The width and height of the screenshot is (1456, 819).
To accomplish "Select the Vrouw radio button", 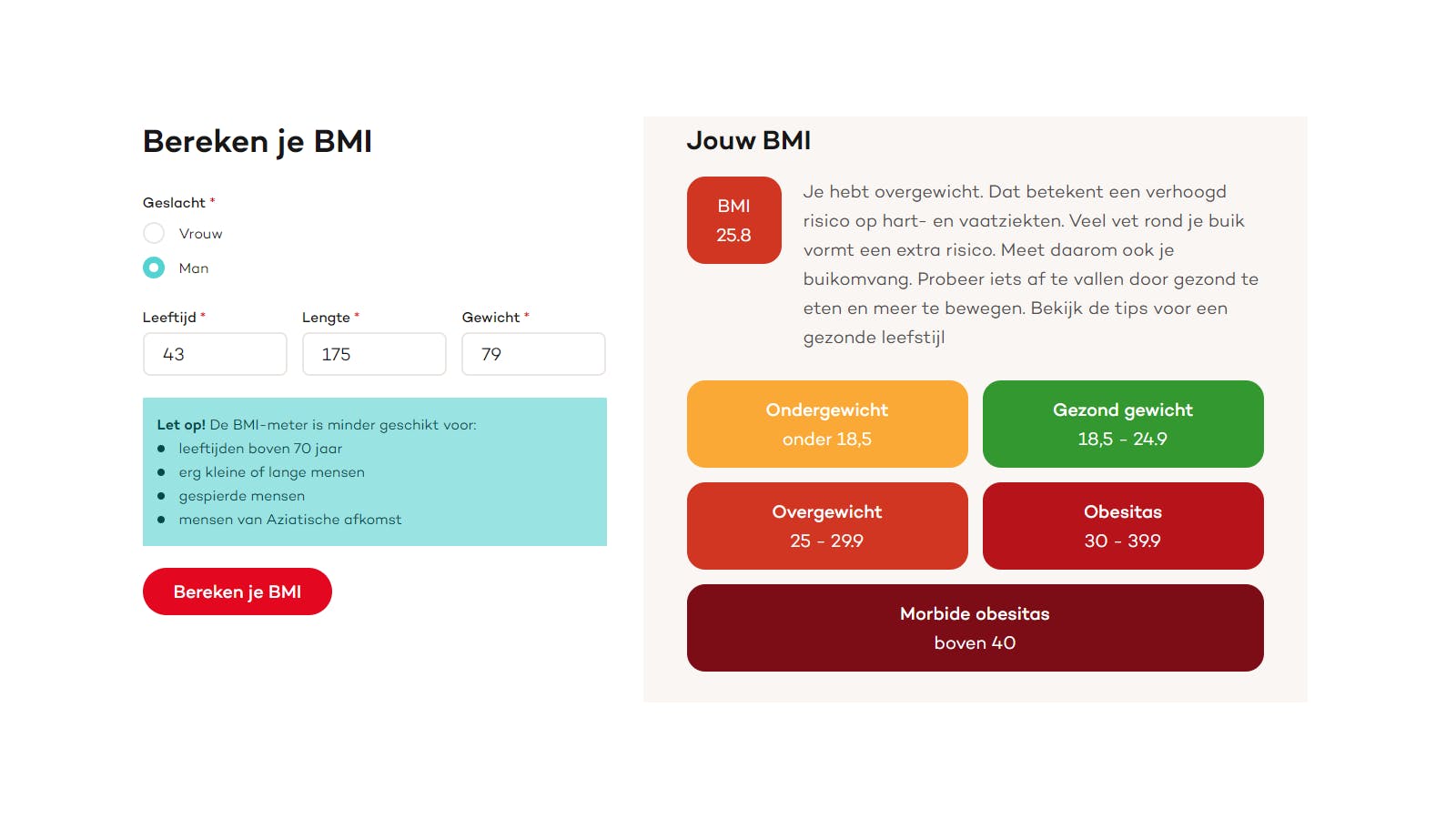I will 154,233.
